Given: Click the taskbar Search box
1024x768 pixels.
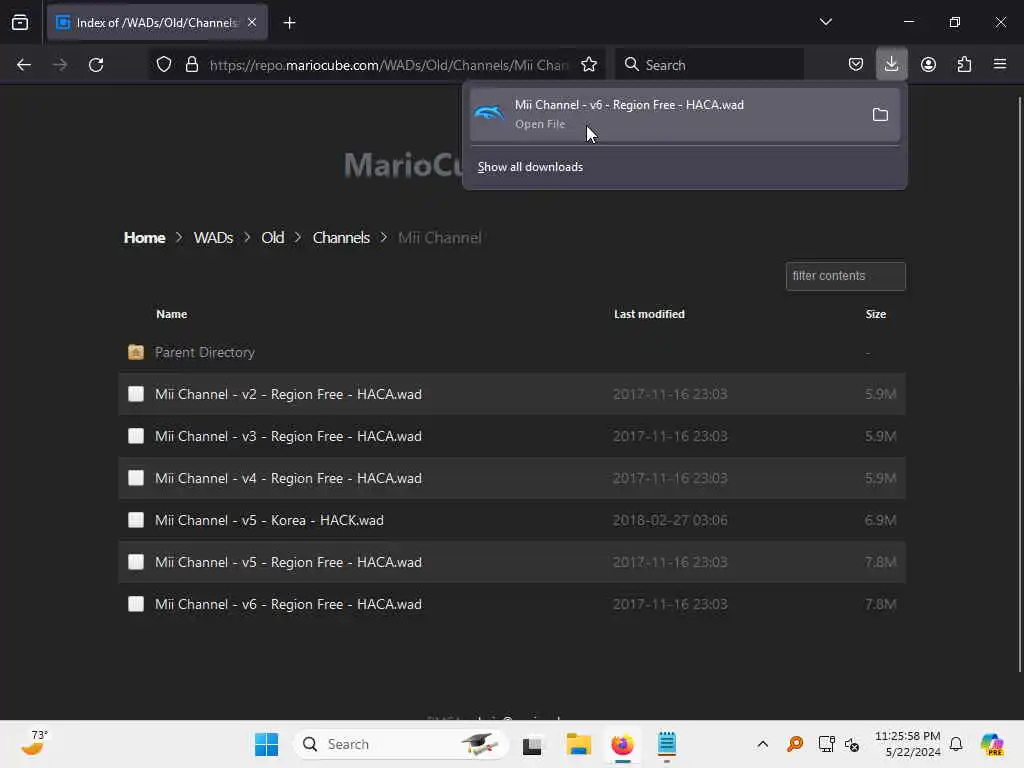Looking at the screenshot, I should coord(401,744).
